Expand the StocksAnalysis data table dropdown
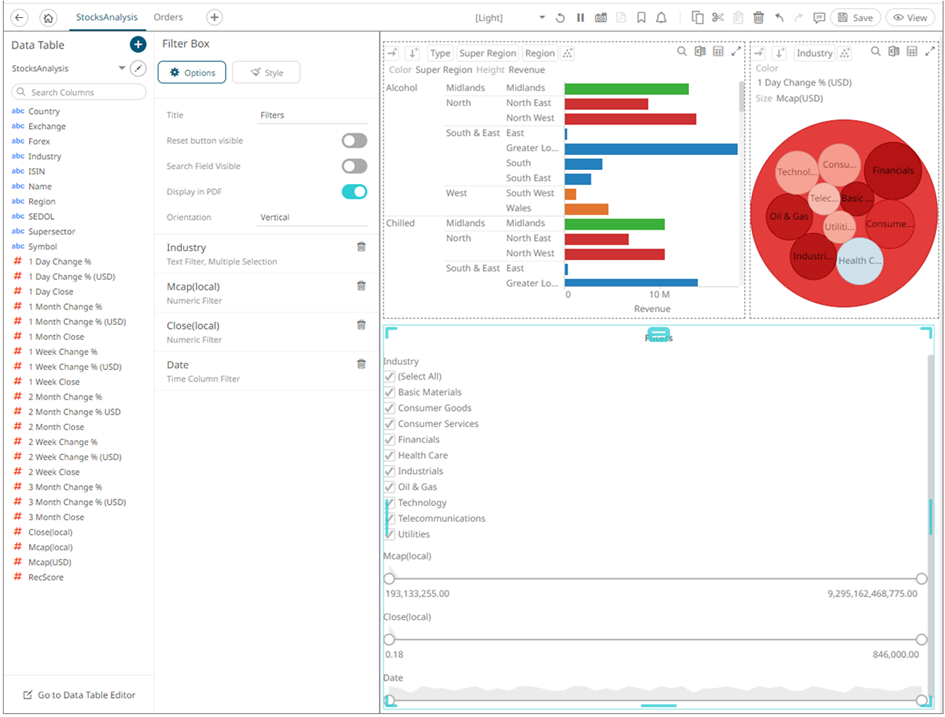 point(122,68)
